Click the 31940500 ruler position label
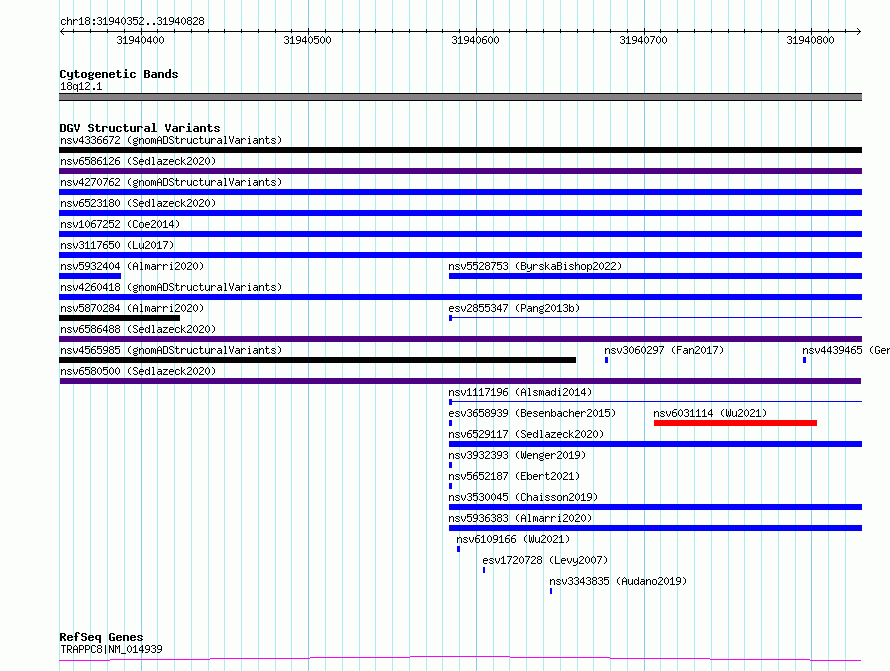The image size is (890, 671). pos(307,40)
